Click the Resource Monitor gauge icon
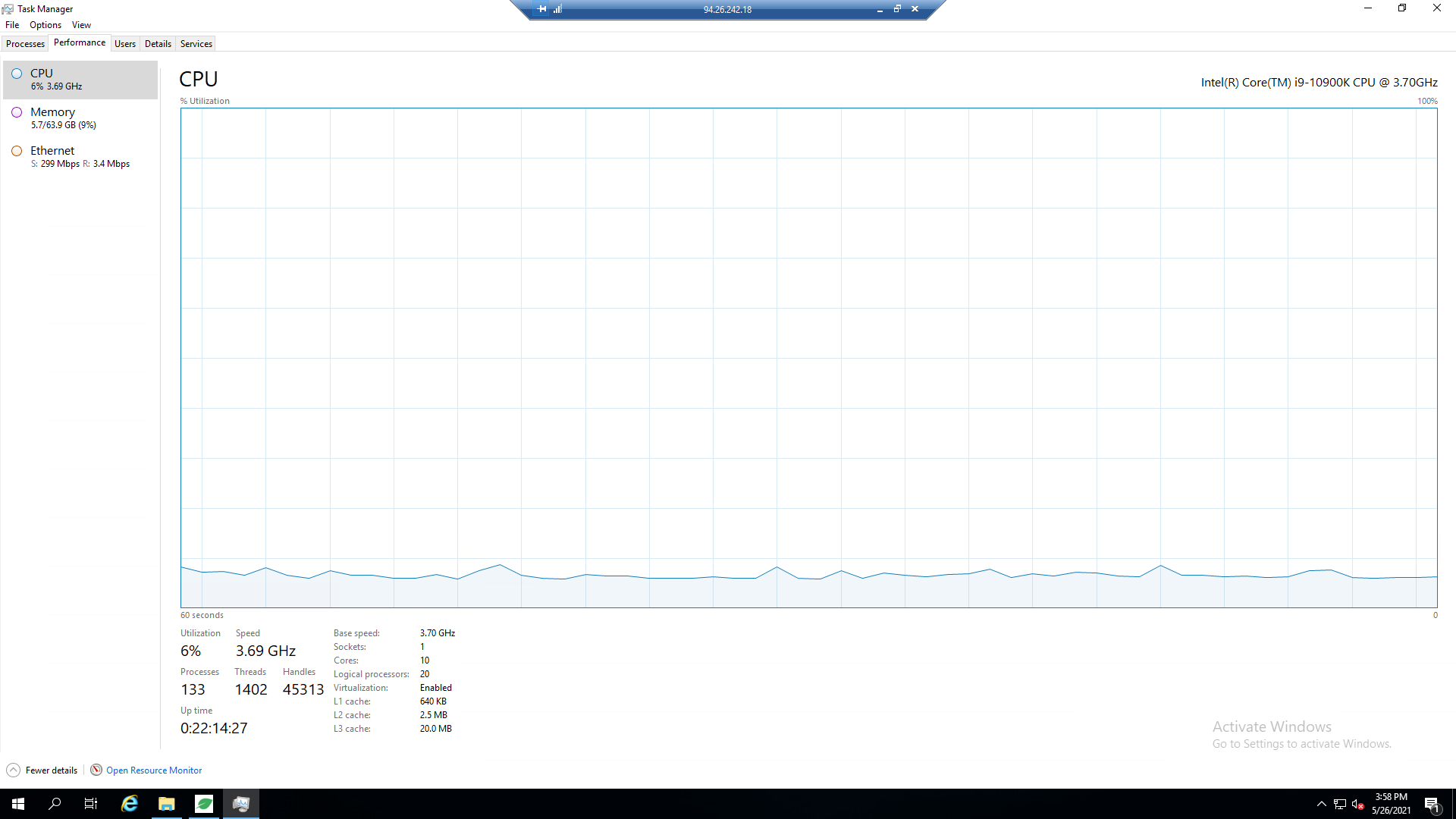This screenshot has height=819, width=1456. 96,770
